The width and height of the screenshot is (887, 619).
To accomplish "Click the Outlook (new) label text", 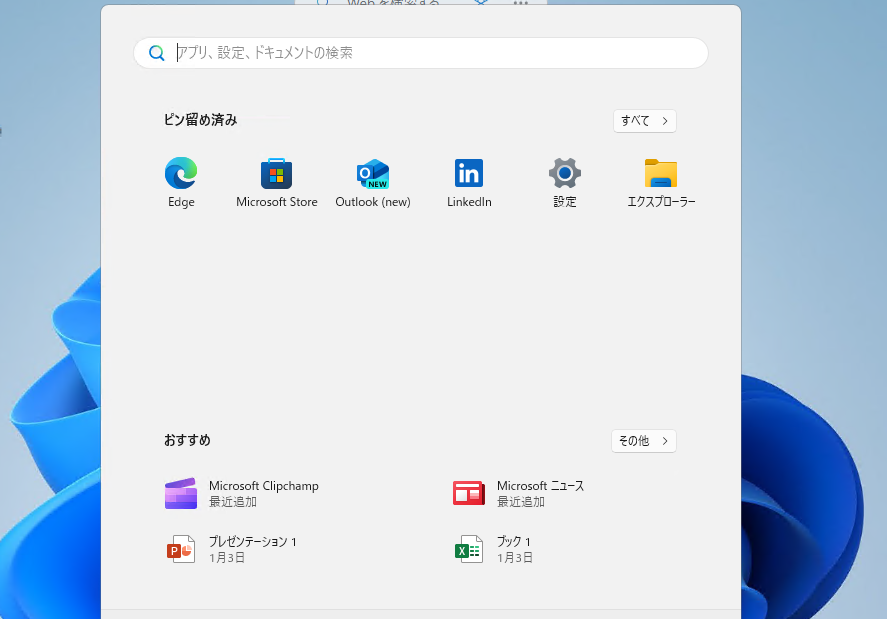I will [x=373, y=202].
